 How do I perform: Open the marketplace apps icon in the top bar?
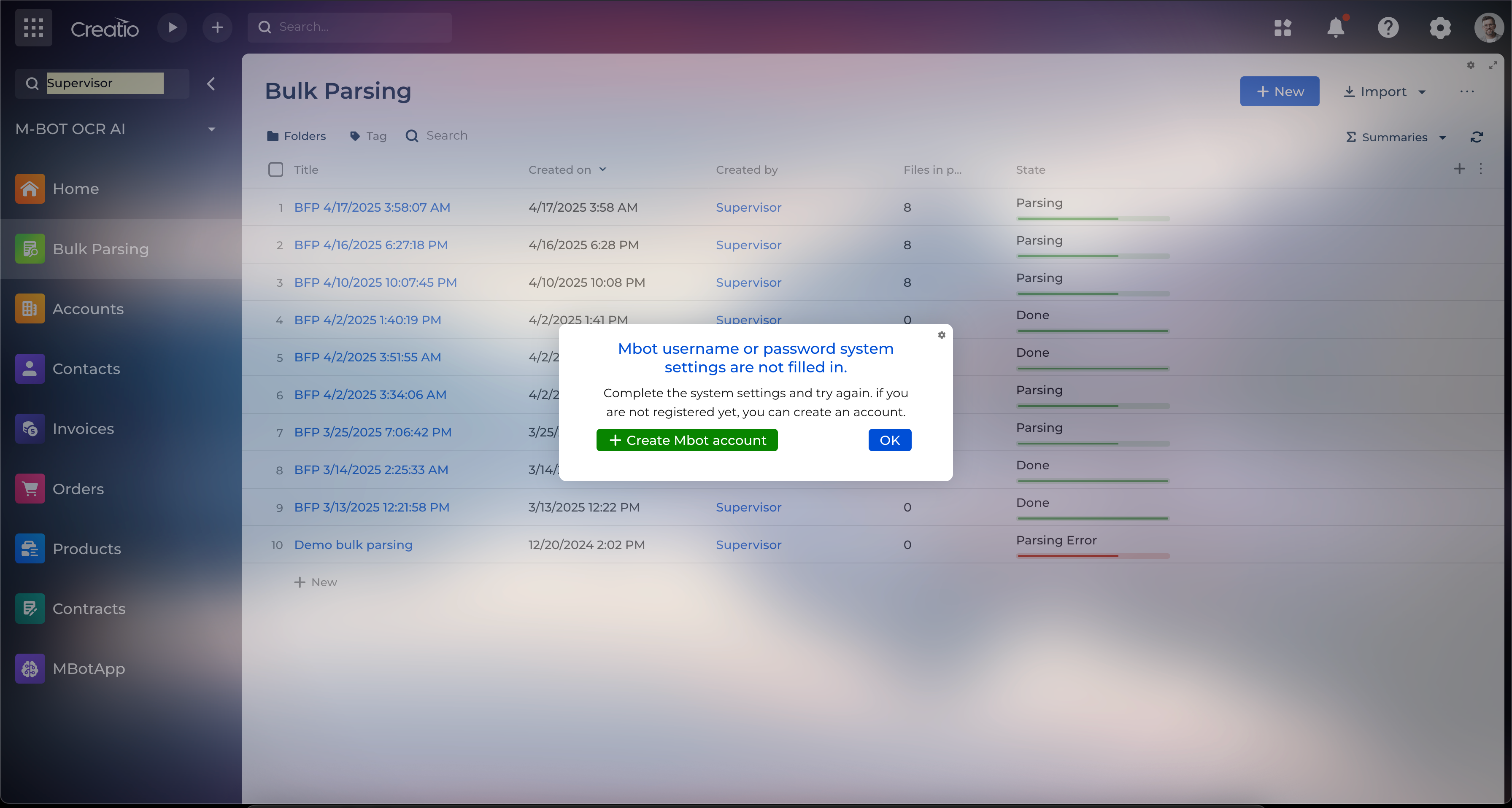coord(1282,27)
